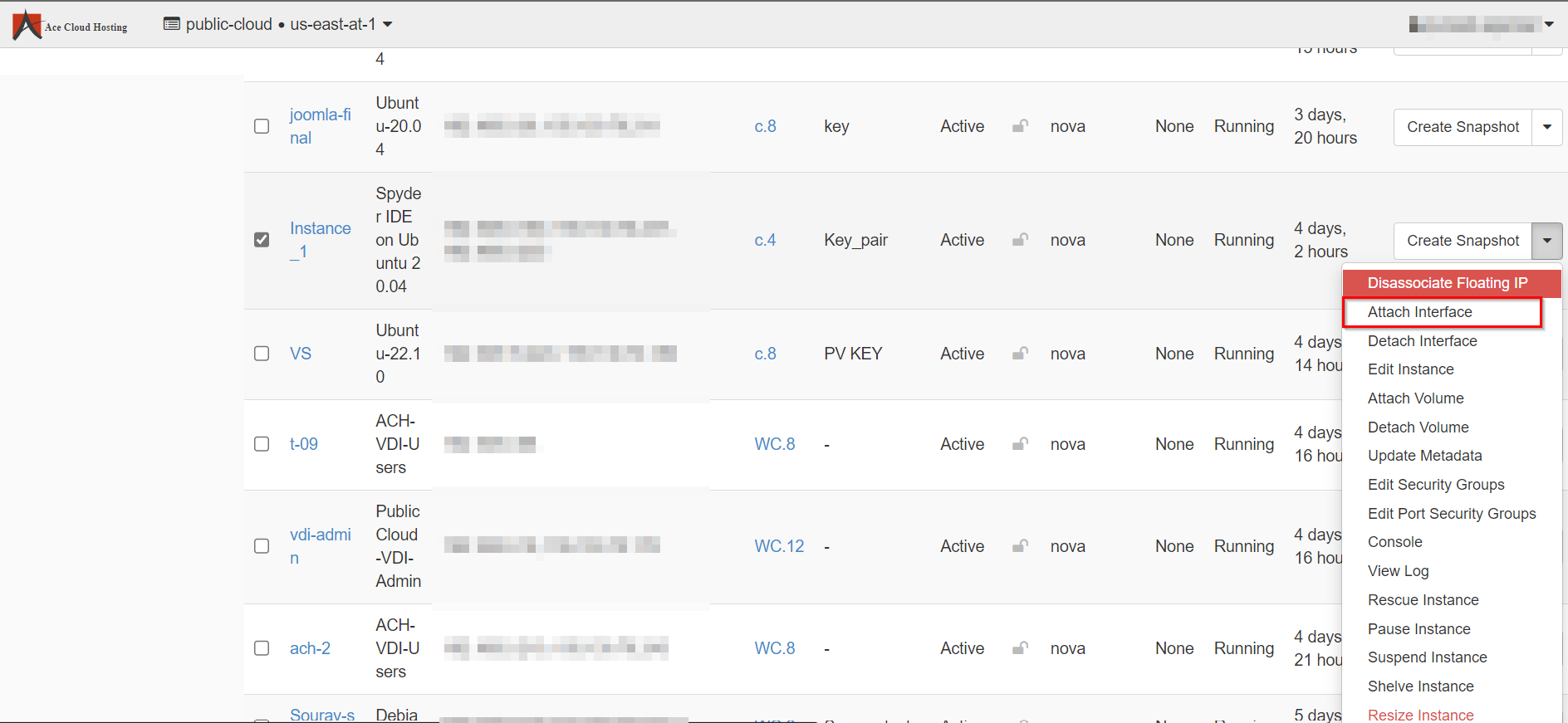Expand actions dropdown arrow for joomla-final row

click(x=1546, y=127)
